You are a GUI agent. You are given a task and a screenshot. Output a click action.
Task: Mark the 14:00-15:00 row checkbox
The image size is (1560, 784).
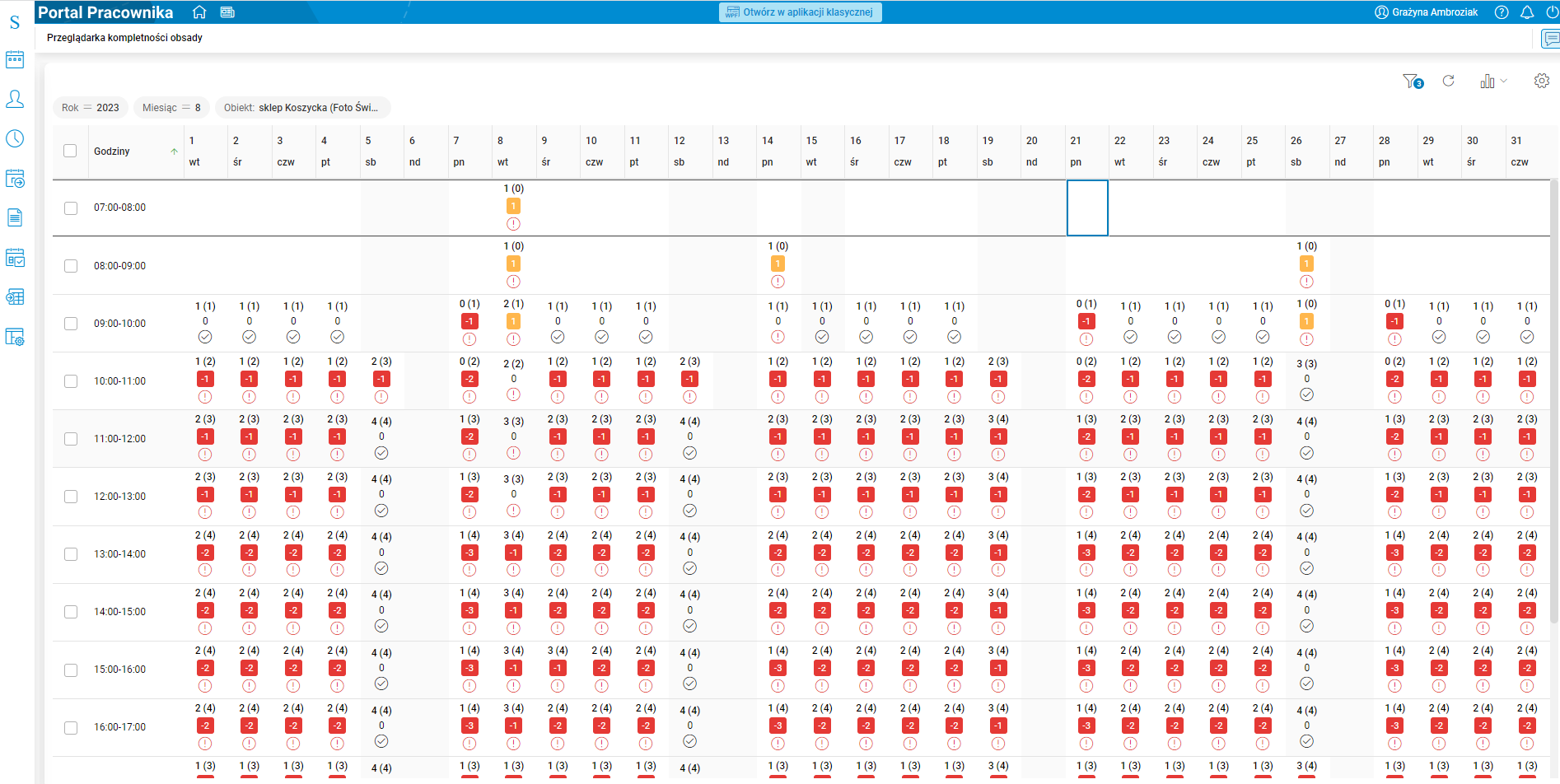pyautogui.click(x=71, y=612)
